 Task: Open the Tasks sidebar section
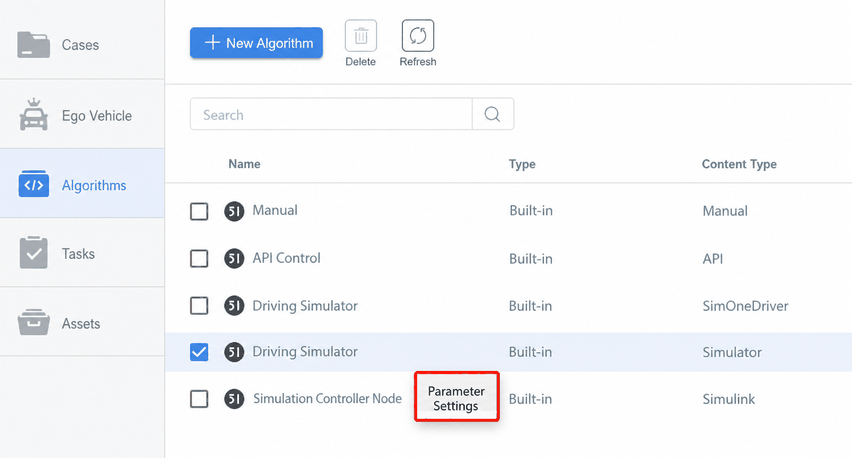coord(82,253)
